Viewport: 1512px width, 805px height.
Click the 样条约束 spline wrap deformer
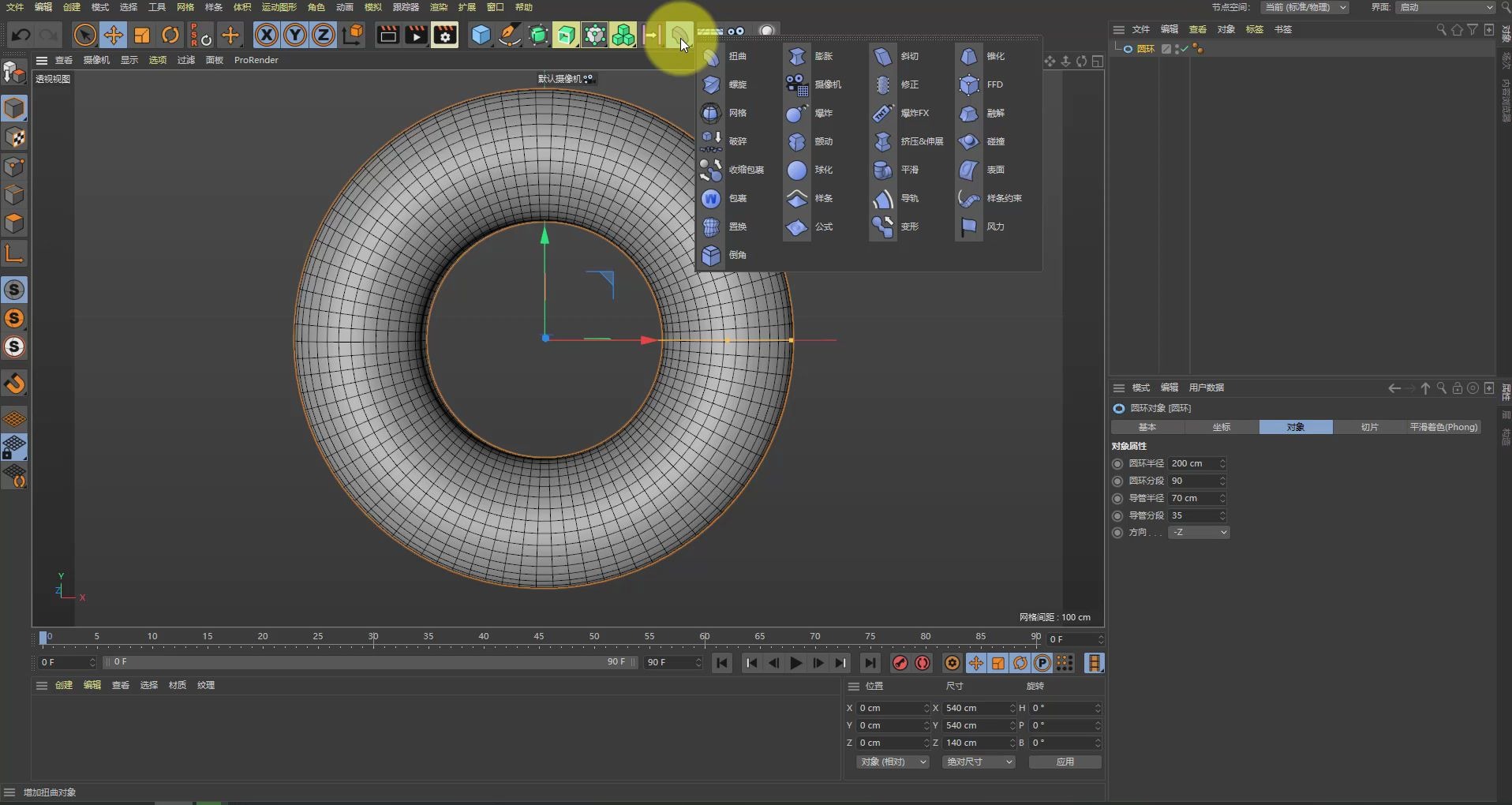tap(969, 199)
